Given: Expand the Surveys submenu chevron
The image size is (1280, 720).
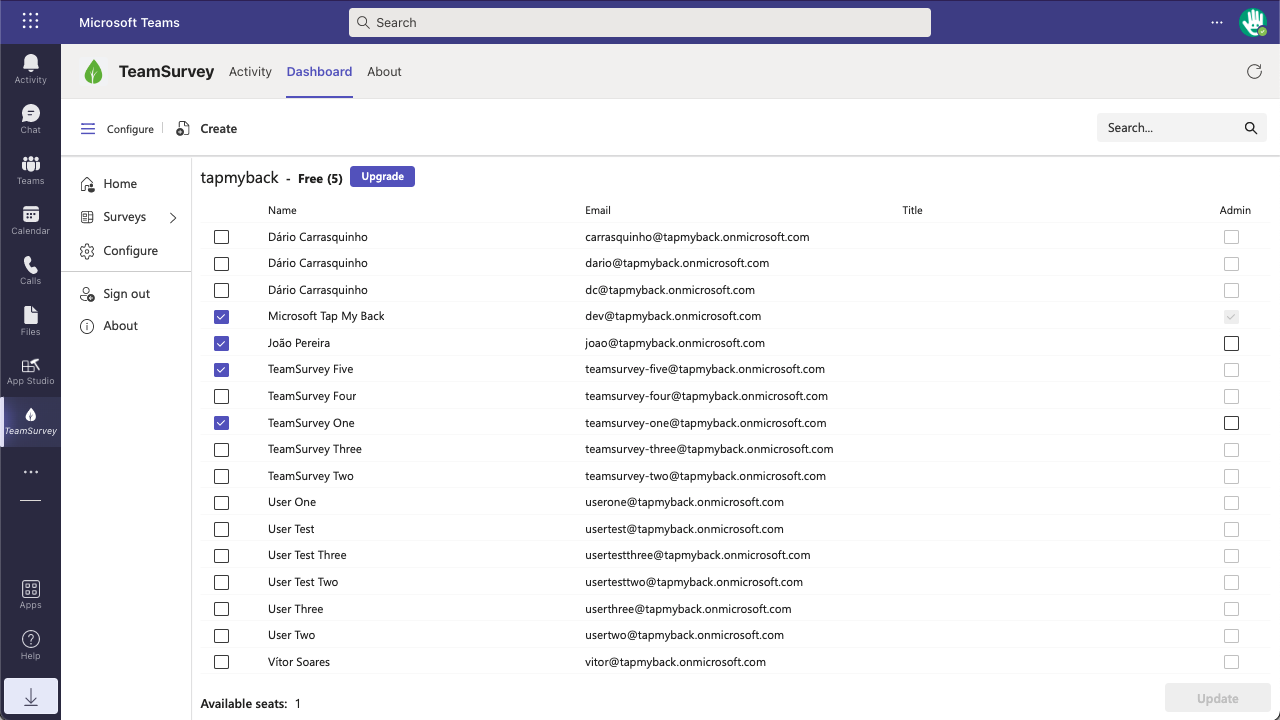Looking at the screenshot, I should (x=173, y=217).
